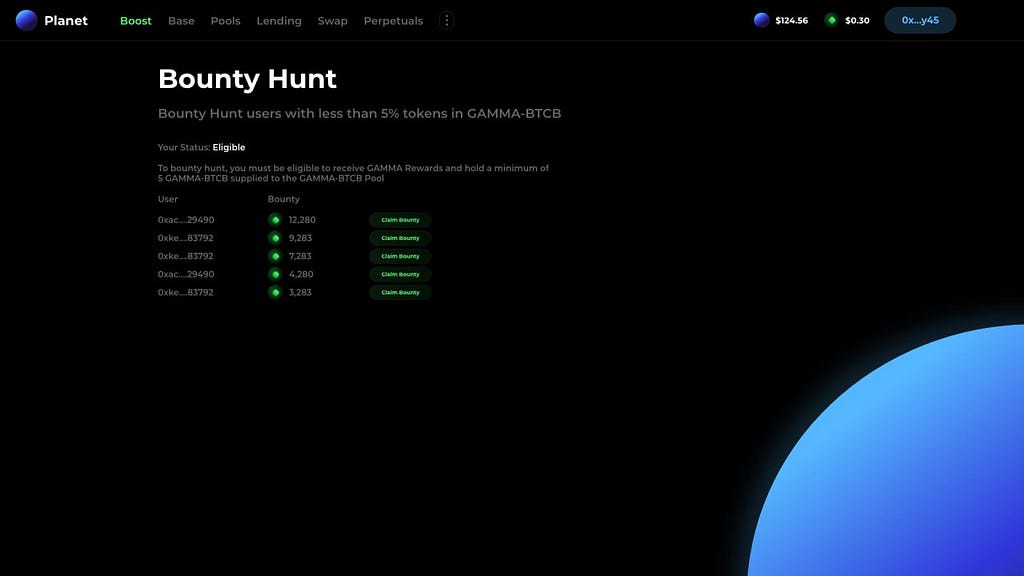Navigate to the Swap tab
The width and height of the screenshot is (1024, 576).
(x=332, y=21)
